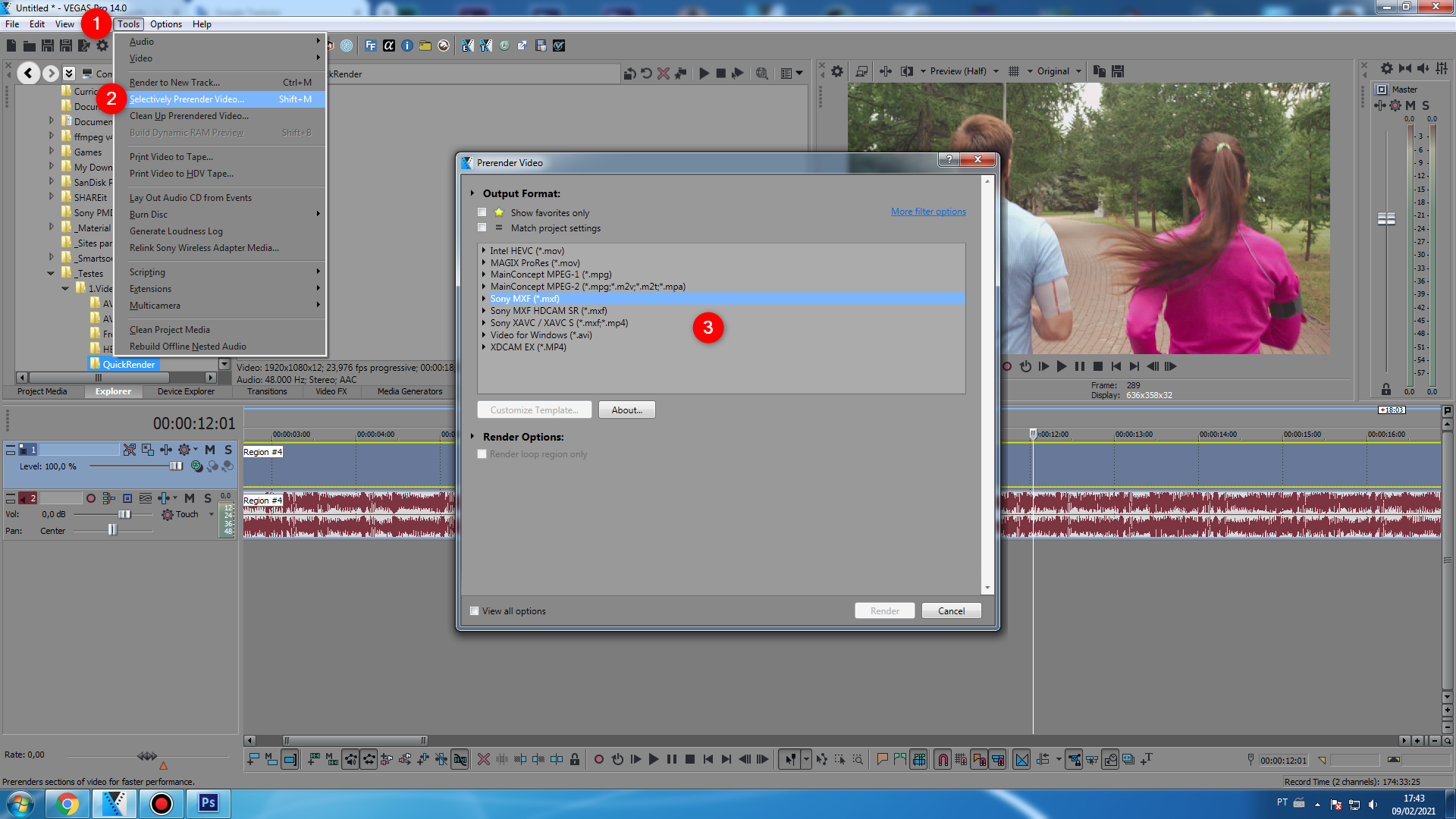This screenshot has width=1456, height=819.
Task: Check Match project settings option
Action: (482, 227)
